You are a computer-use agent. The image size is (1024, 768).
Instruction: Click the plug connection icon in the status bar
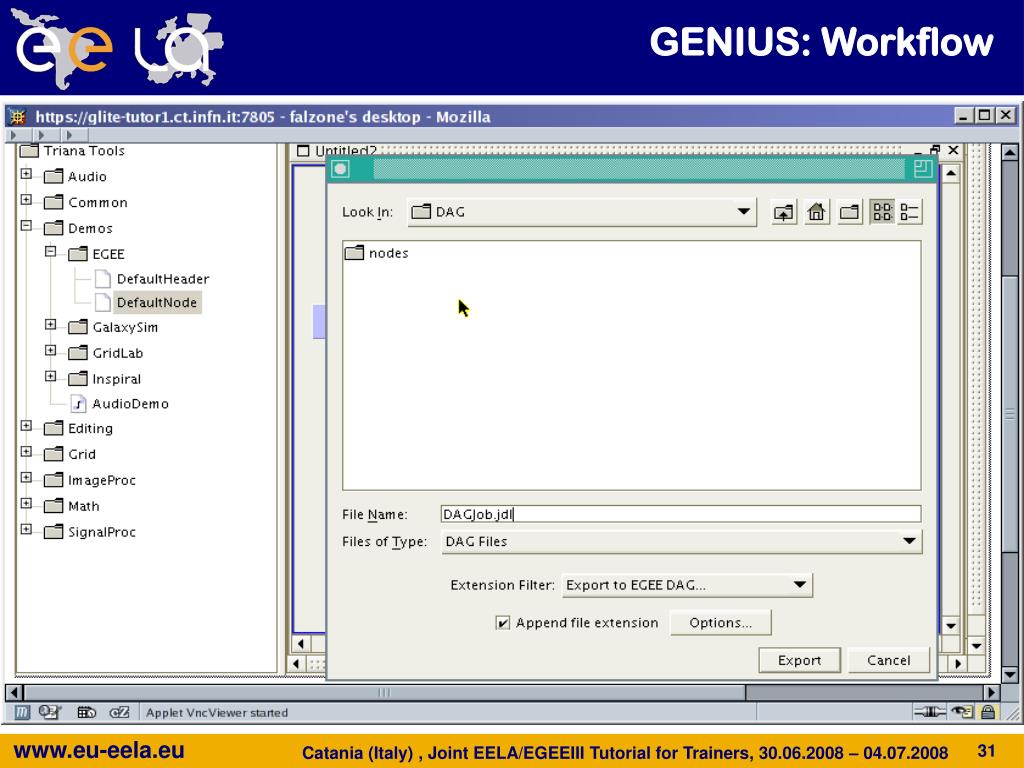point(929,712)
